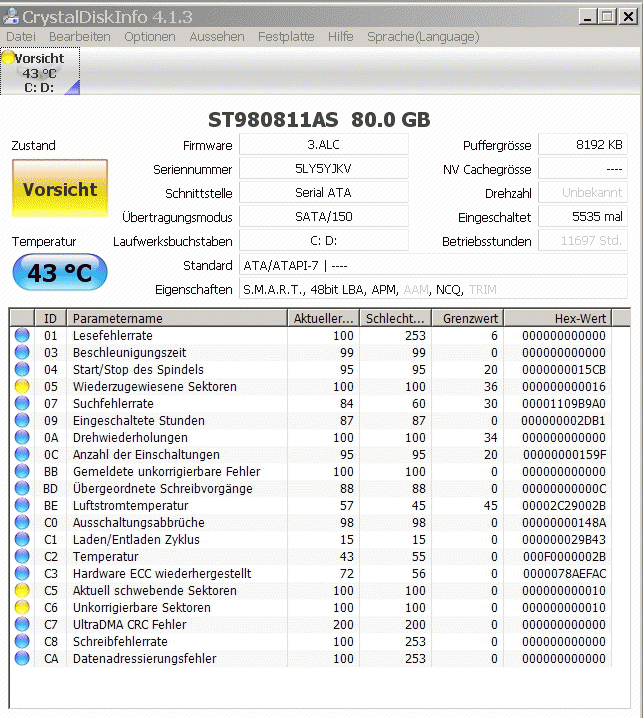Open the Bearbeiten menu
This screenshot has height=718, width=643.
coord(80,37)
